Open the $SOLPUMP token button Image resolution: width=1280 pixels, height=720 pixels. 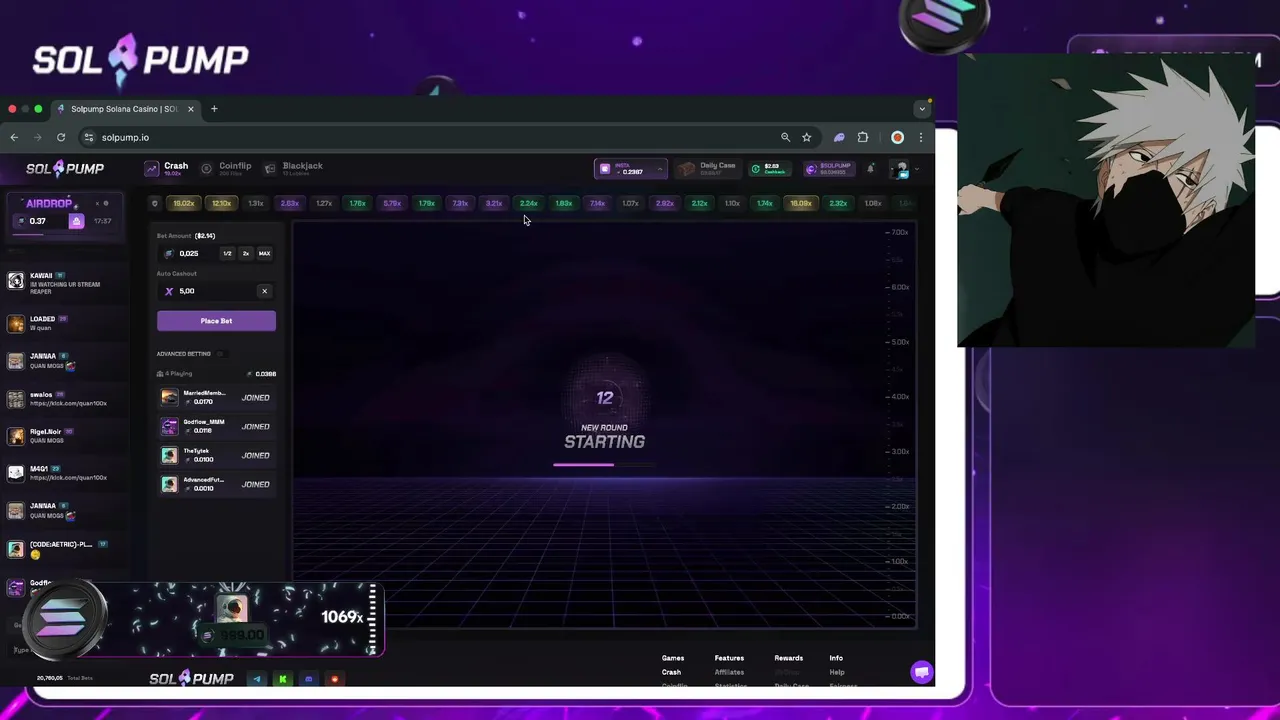pyautogui.click(x=829, y=169)
